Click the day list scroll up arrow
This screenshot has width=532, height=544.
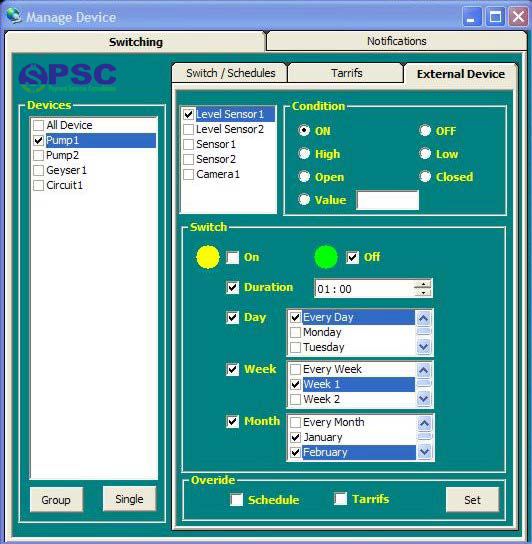click(423, 318)
